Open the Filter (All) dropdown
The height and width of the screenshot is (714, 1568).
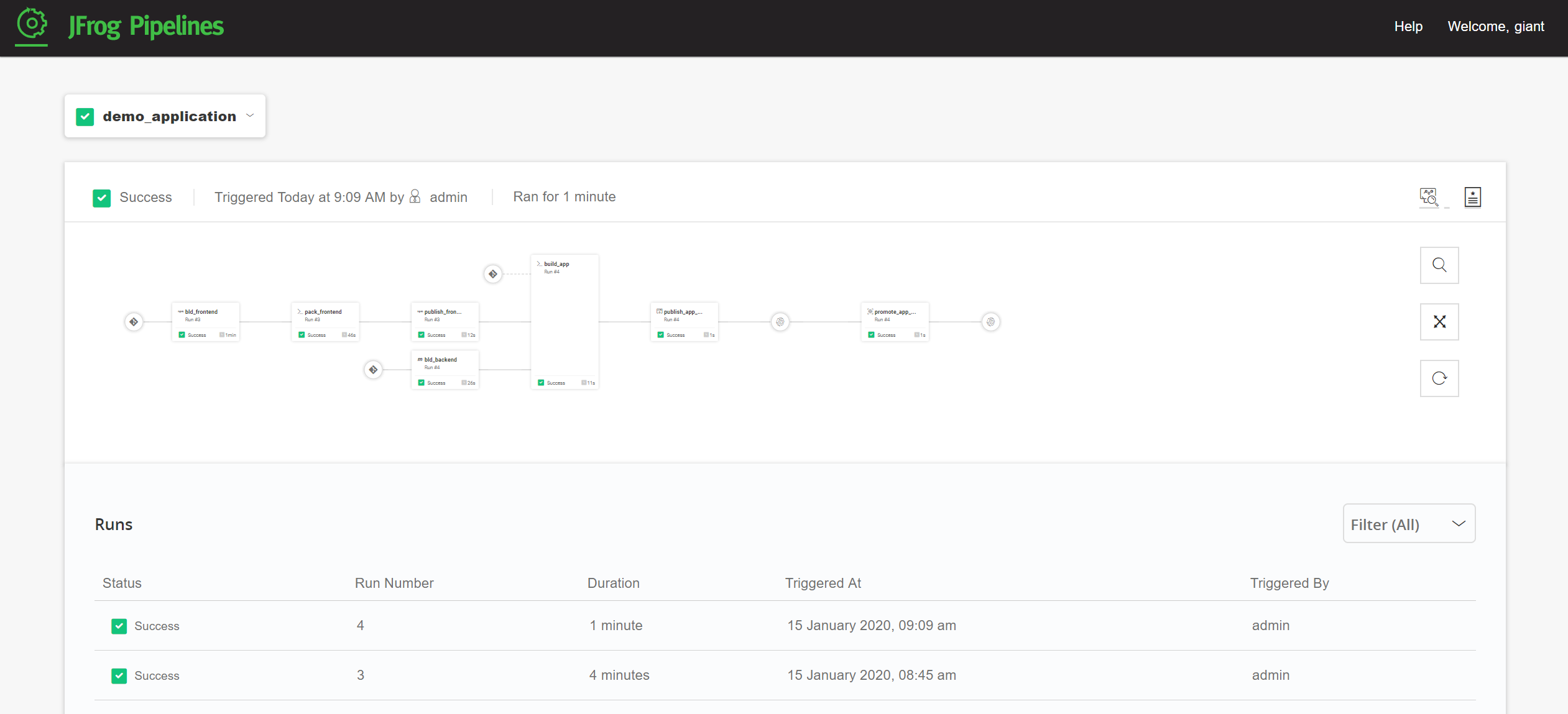coord(1408,524)
